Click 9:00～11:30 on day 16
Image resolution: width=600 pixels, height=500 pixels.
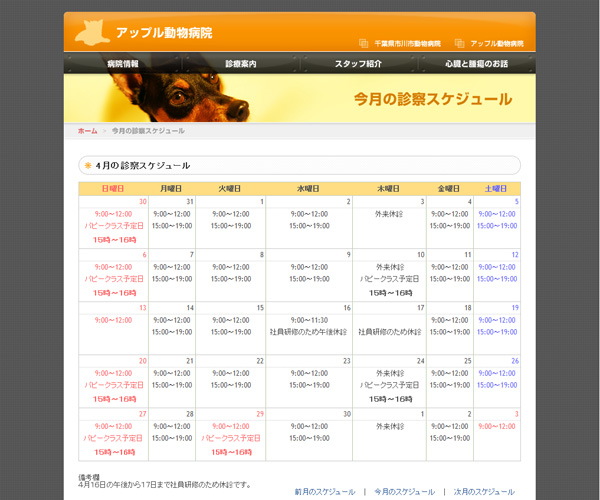coord(309,320)
